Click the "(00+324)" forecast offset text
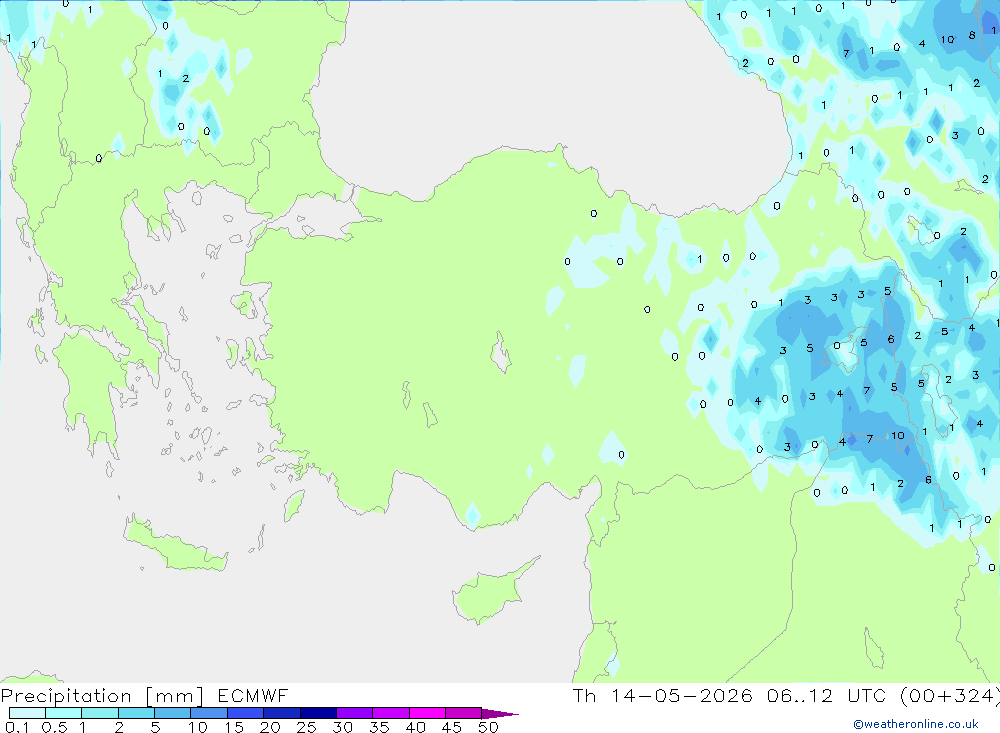This screenshot has height=733, width=1000. 950,695
